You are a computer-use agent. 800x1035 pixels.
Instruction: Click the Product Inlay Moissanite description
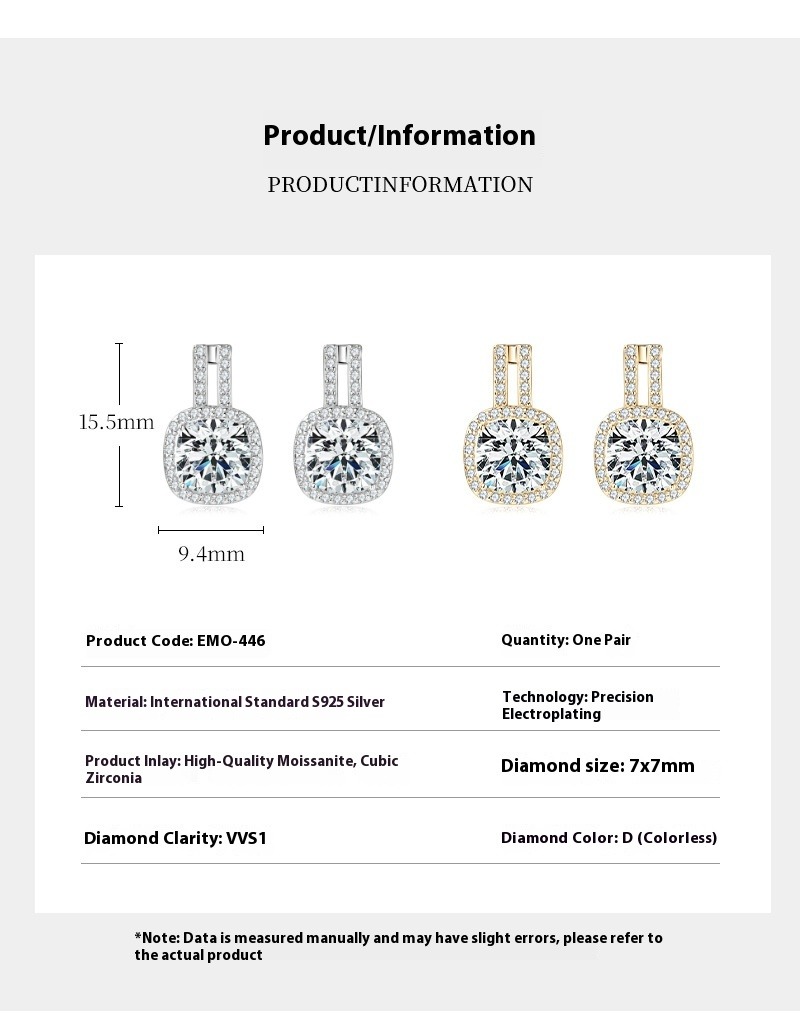click(x=242, y=769)
